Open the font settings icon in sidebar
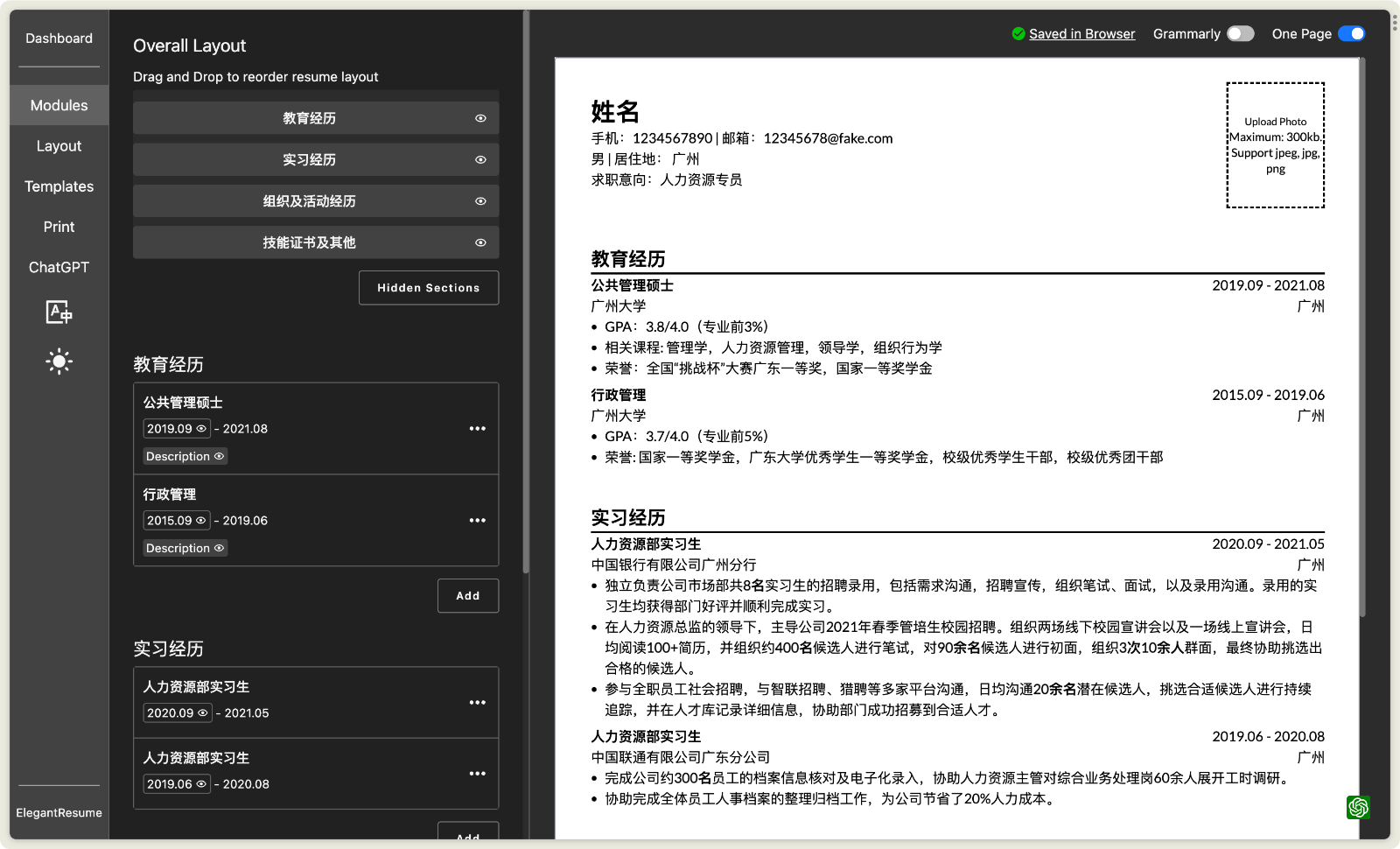The width and height of the screenshot is (1400, 849). click(59, 312)
